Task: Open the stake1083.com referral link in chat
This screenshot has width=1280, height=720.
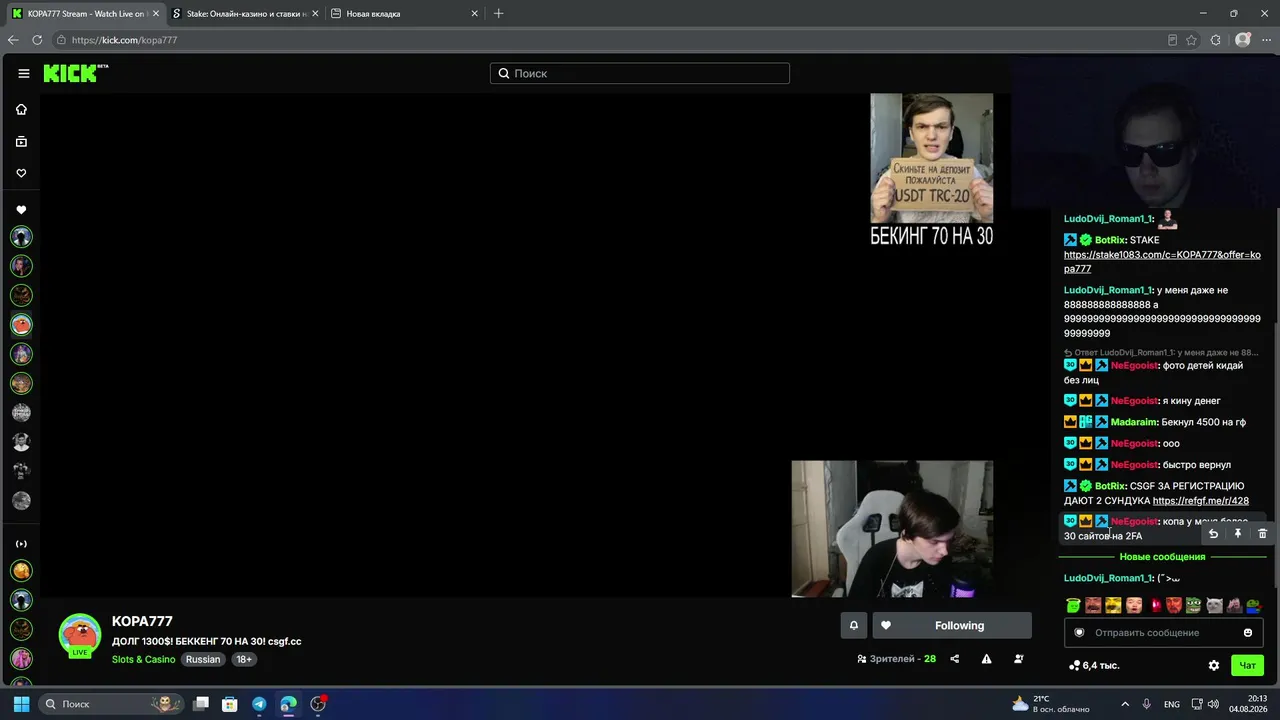Action: click(1162, 262)
